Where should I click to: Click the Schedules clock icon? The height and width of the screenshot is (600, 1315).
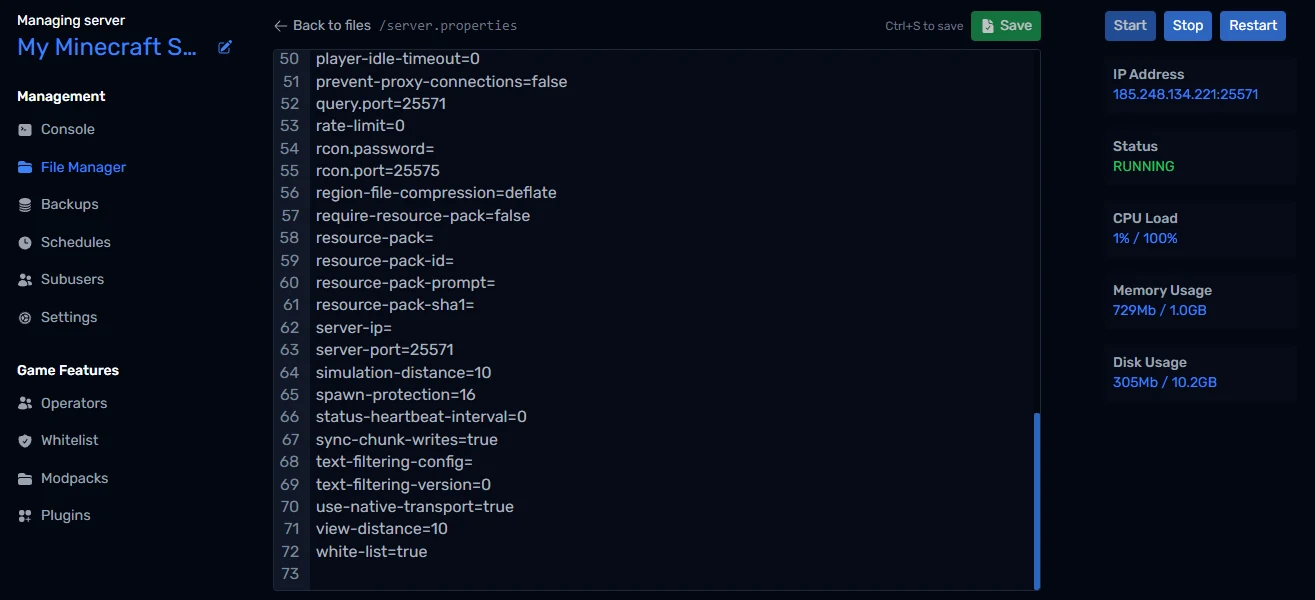25,242
